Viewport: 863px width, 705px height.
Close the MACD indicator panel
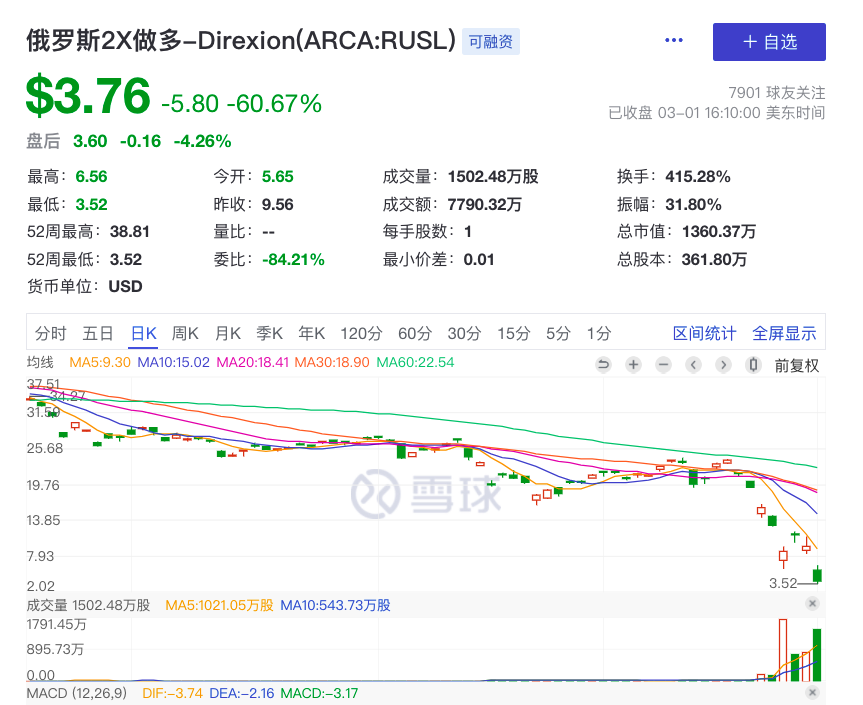pos(812,692)
